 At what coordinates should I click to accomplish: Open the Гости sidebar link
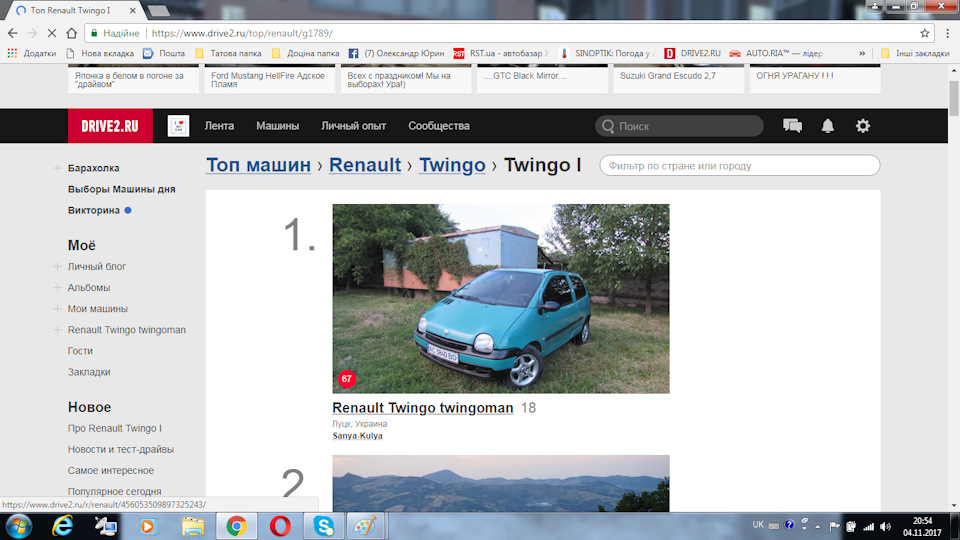[x=80, y=351]
